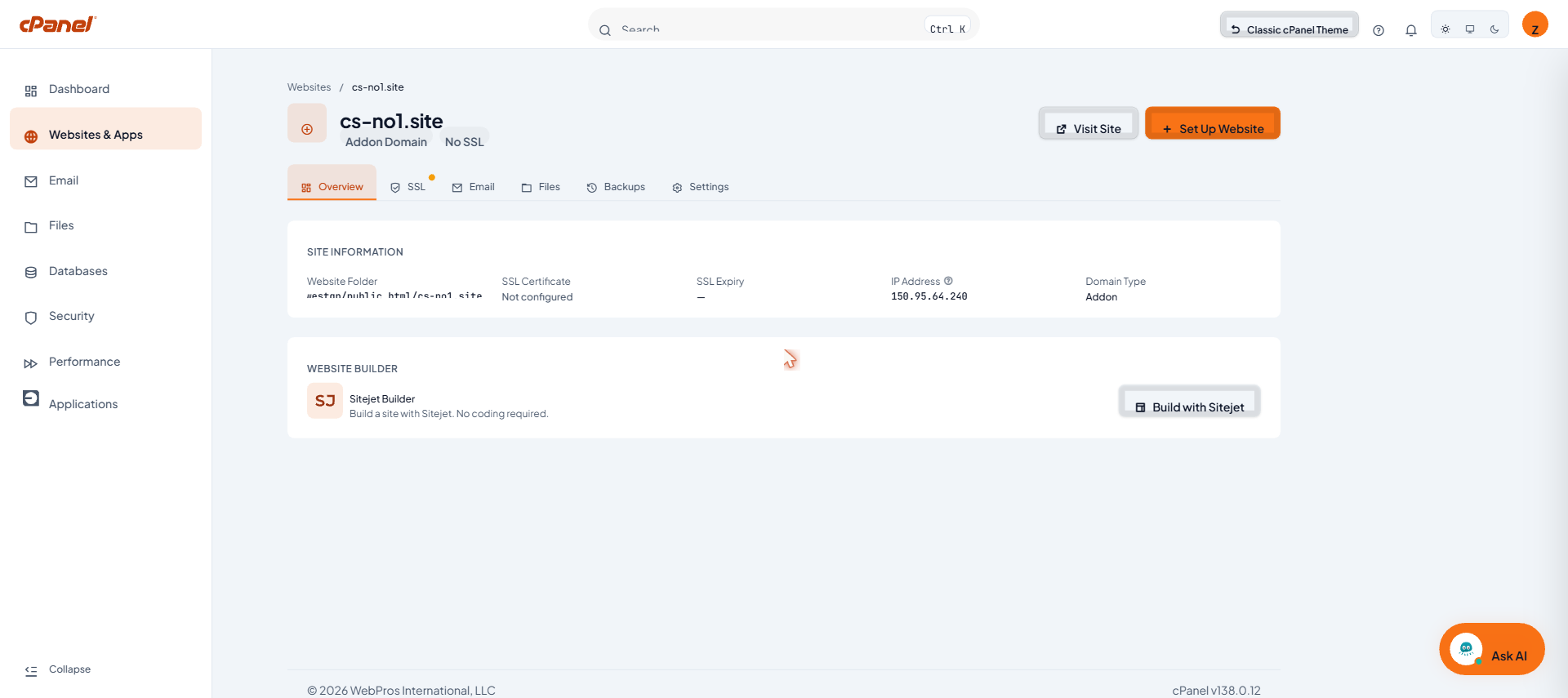Click Visit Site button
This screenshot has width=1568, height=698.
tap(1089, 123)
